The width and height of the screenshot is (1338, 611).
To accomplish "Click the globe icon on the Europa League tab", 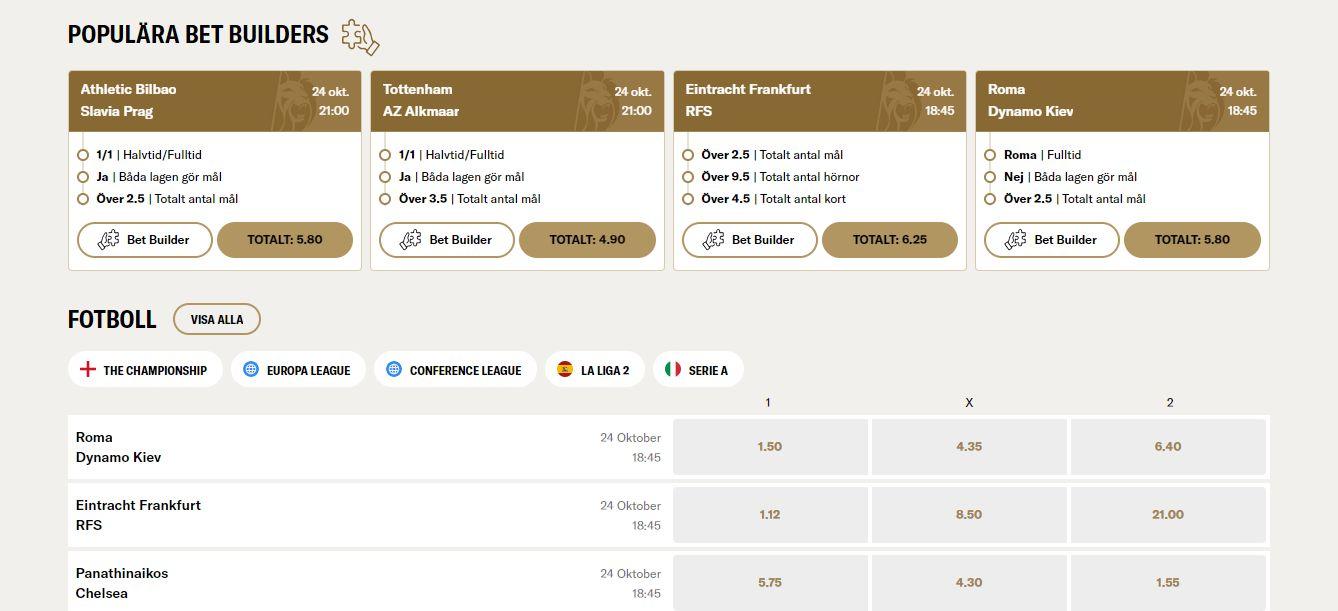I will click(251, 369).
